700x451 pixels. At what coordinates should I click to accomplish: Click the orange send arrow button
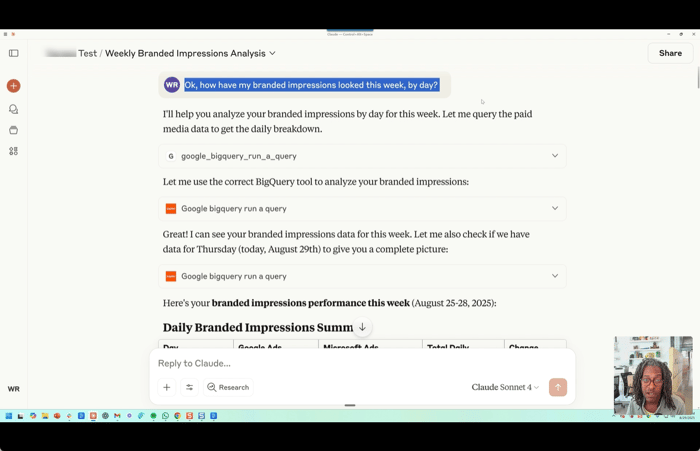click(558, 387)
